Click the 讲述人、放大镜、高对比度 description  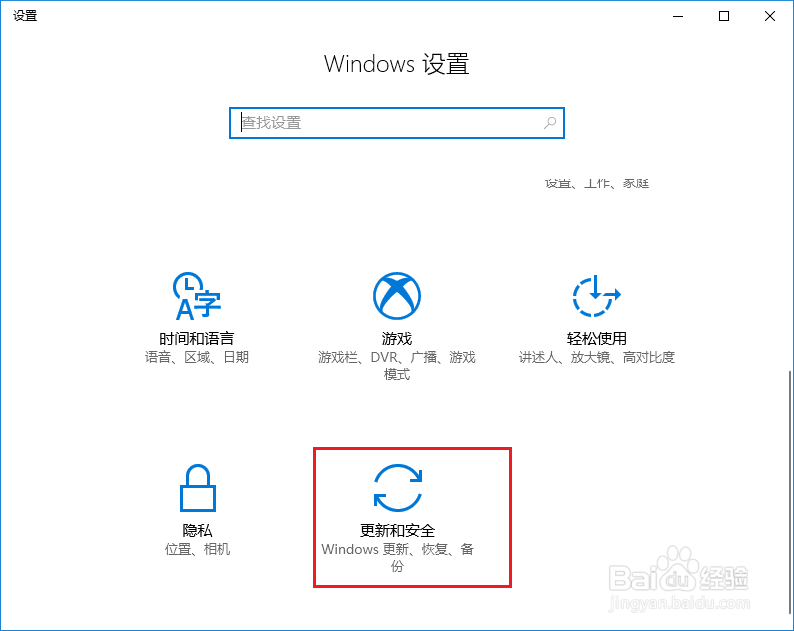click(597, 357)
